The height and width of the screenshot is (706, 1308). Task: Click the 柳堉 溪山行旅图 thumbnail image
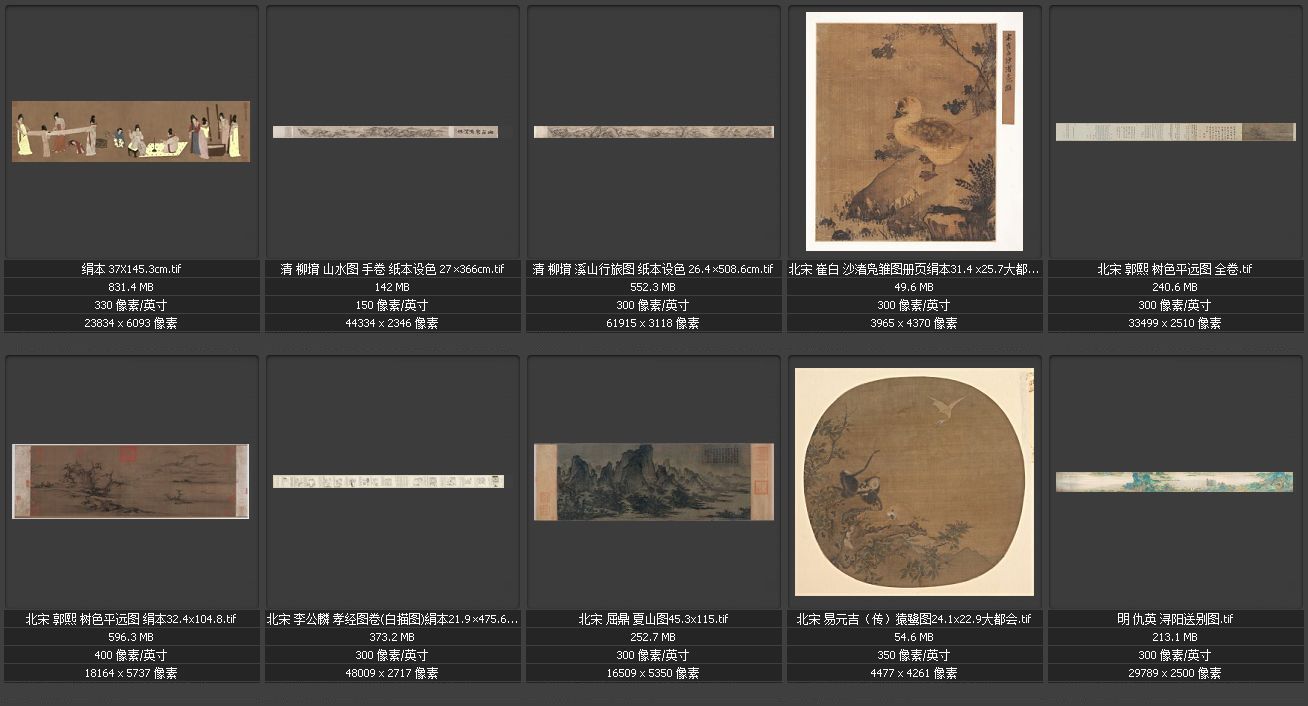point(653,132)
